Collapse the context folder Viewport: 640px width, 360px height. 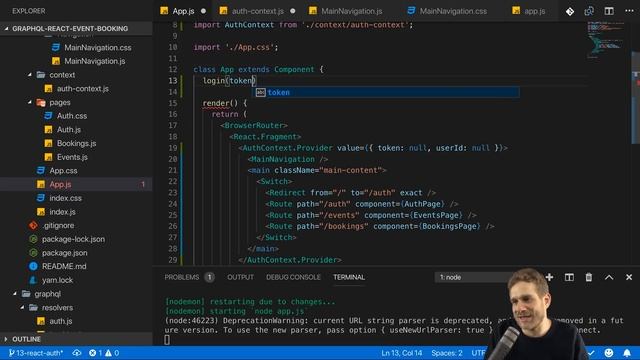pos(62,75)
